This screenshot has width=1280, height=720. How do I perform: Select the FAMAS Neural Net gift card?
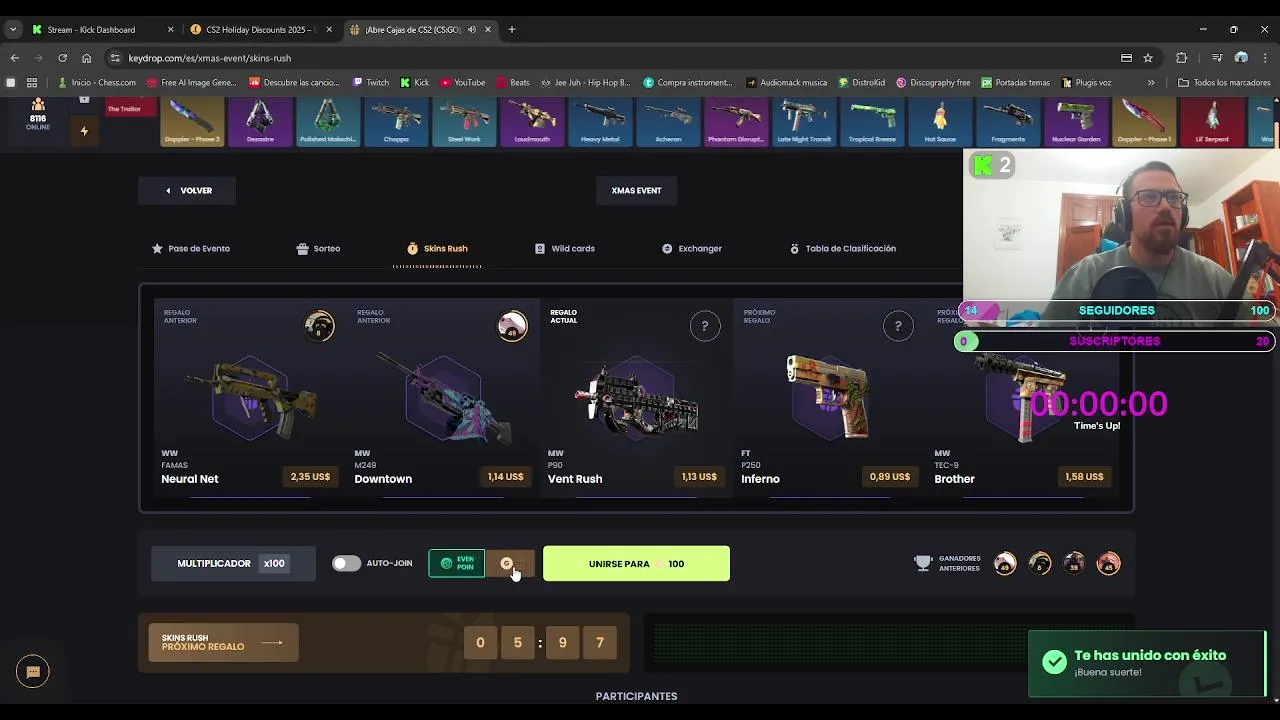[250, 397]
